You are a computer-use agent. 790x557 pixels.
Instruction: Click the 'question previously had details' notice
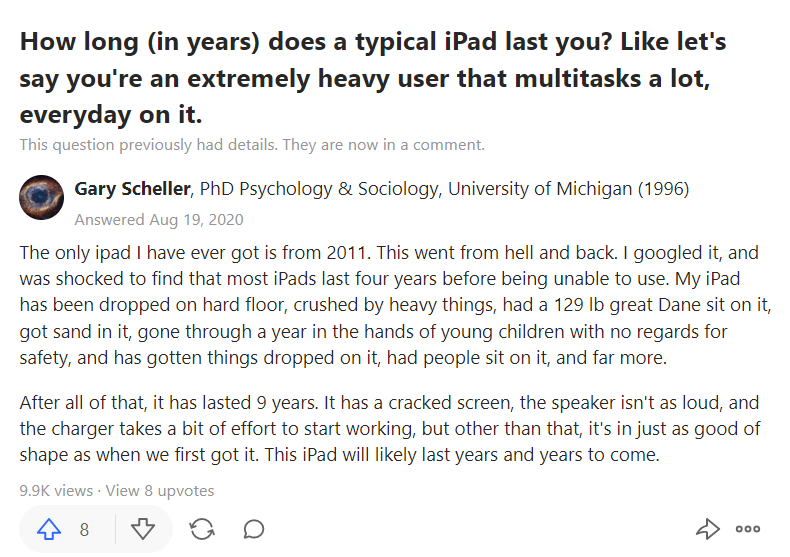[x=252, y=145]
